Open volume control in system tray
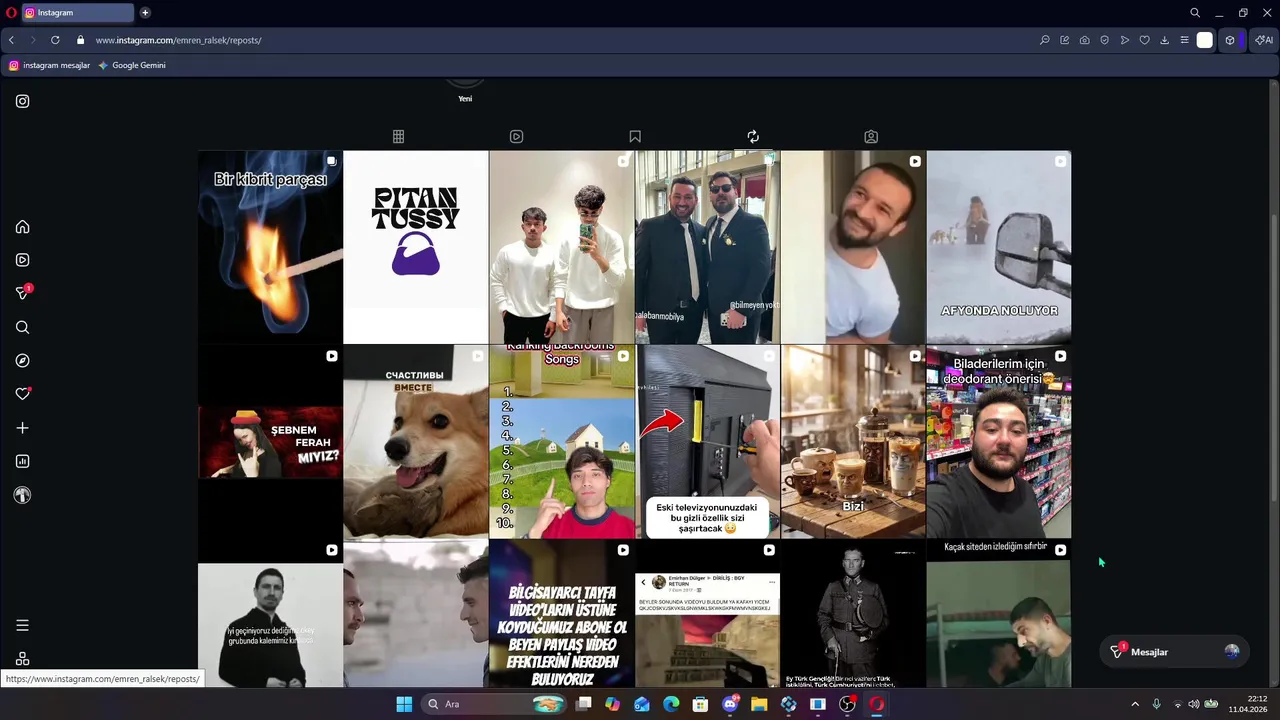 tap(1193, 704)
